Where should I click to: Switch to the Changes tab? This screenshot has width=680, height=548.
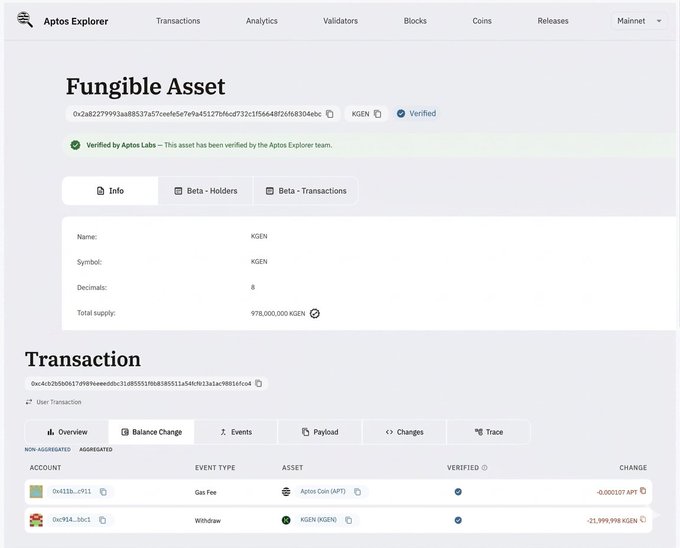(404, 432)
